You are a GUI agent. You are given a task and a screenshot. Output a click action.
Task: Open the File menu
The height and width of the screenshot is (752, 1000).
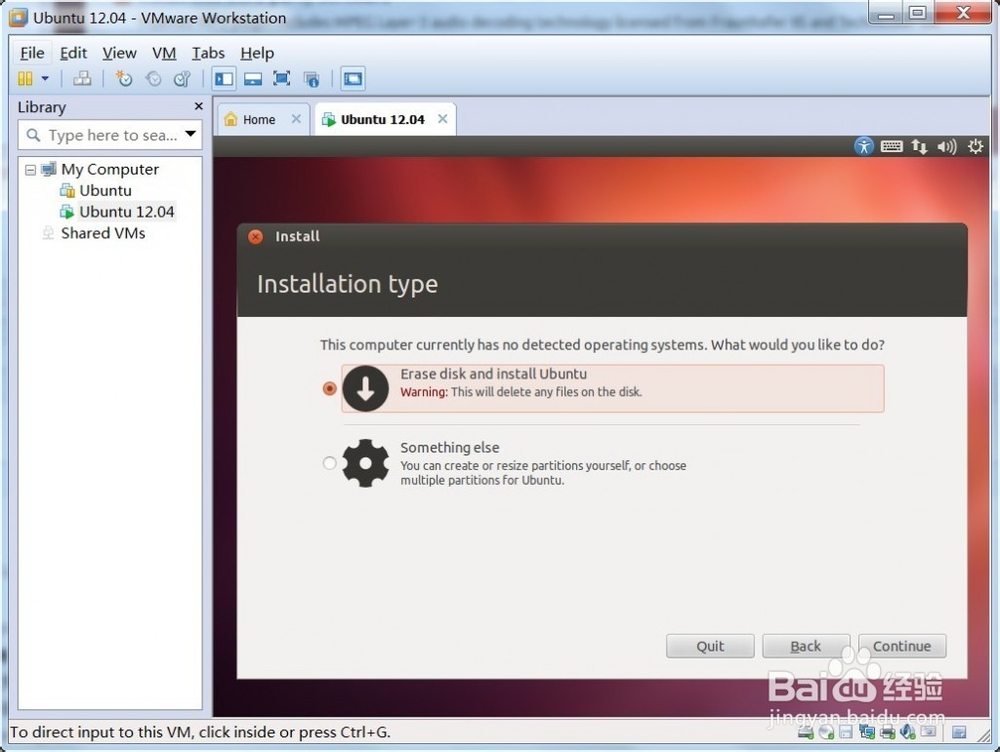[32, 53]
